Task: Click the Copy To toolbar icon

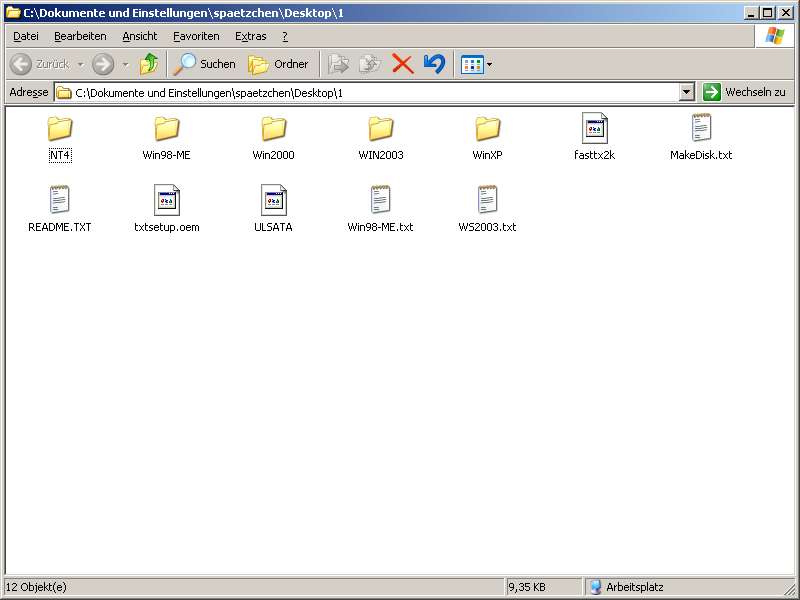Action: tap(370, 64)
